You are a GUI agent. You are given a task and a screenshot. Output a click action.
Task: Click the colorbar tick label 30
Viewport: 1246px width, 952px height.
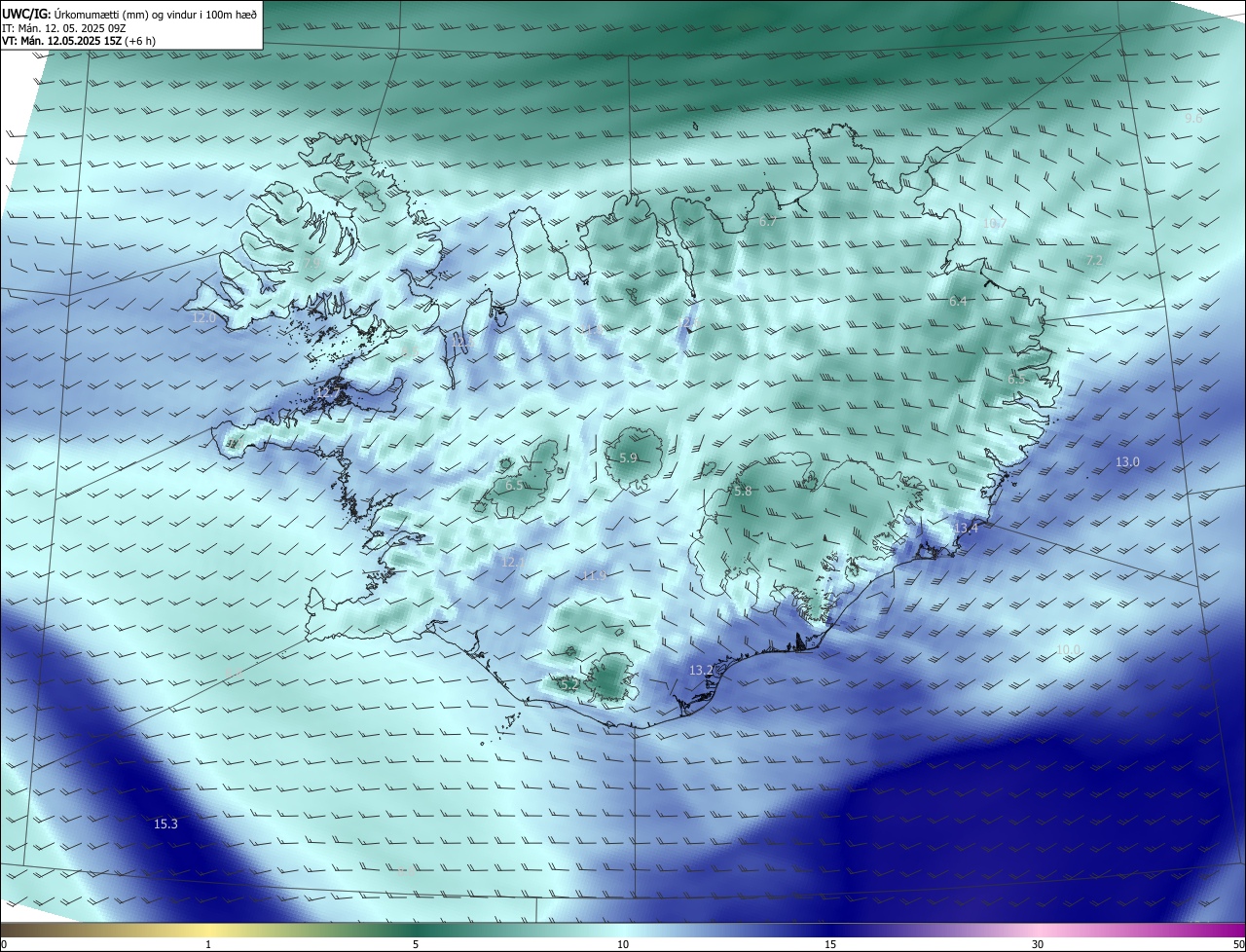click(x=1038, y=944)
